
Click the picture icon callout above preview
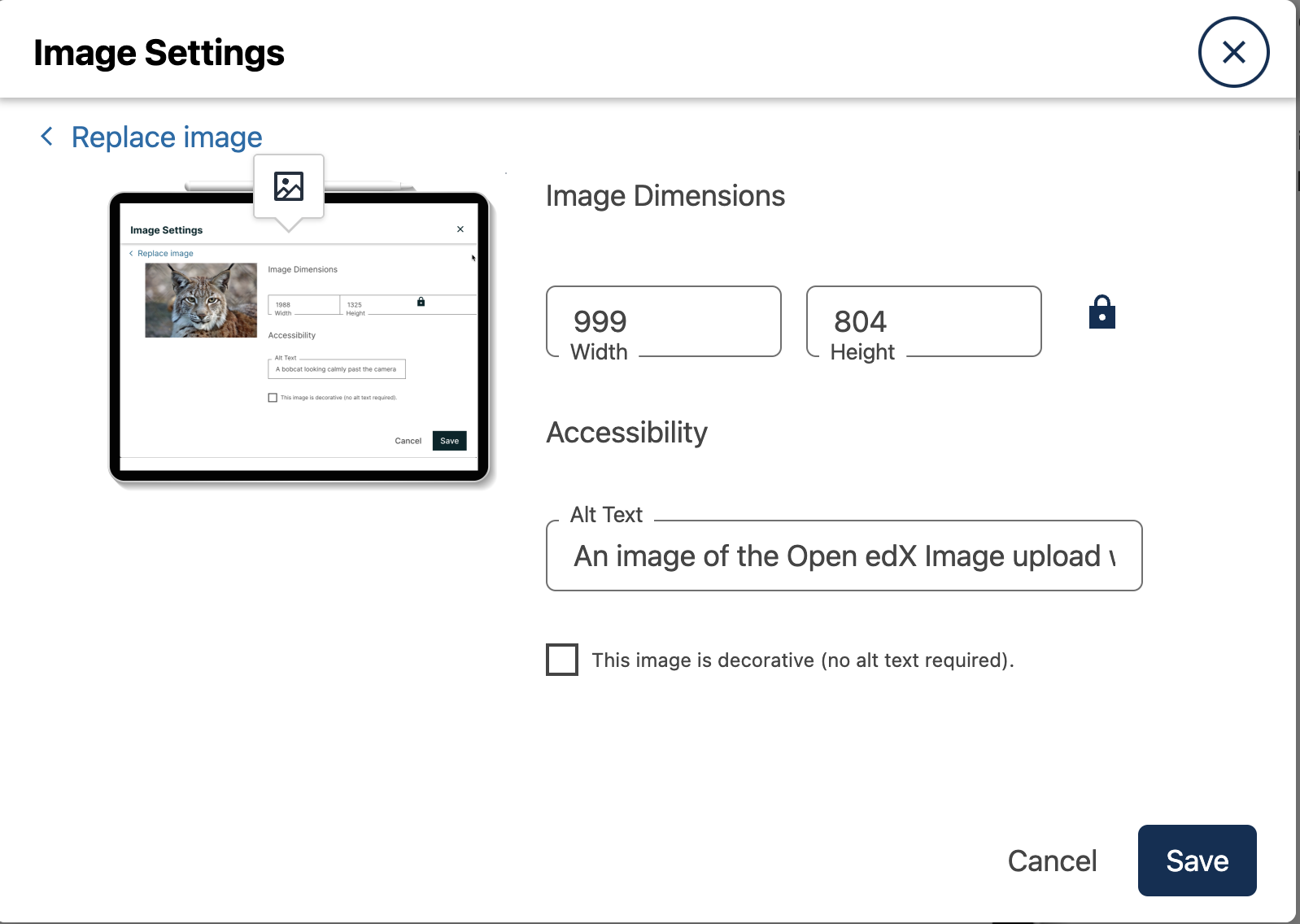point(289,186)
